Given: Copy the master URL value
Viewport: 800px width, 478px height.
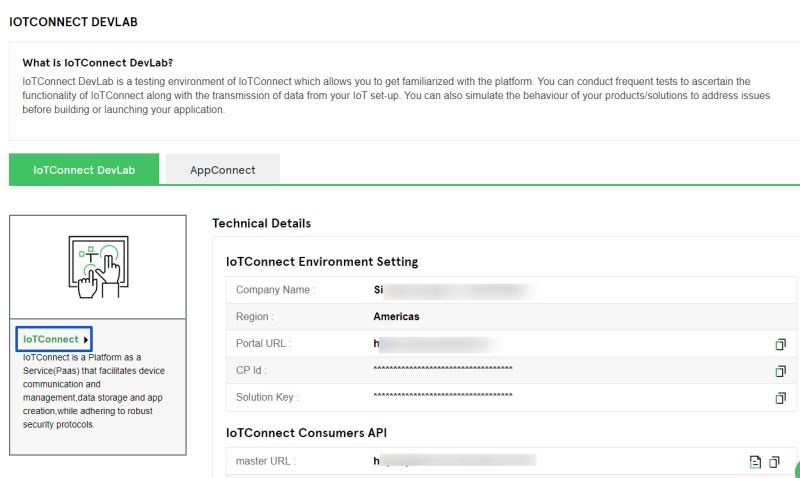Looking at the screenshot, I should [774, 462].
